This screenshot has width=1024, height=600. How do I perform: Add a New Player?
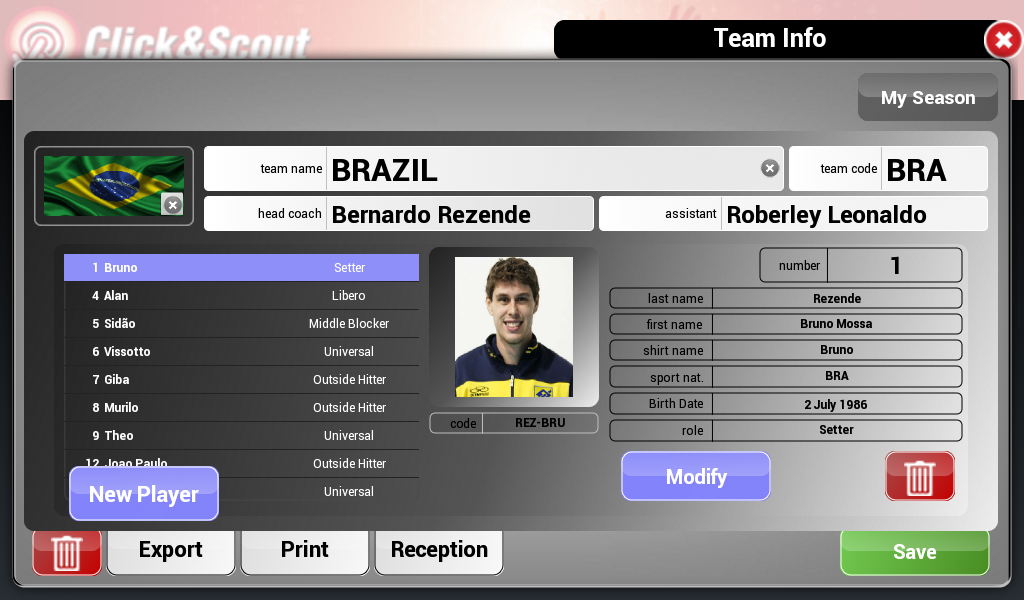tap(144, 494)
